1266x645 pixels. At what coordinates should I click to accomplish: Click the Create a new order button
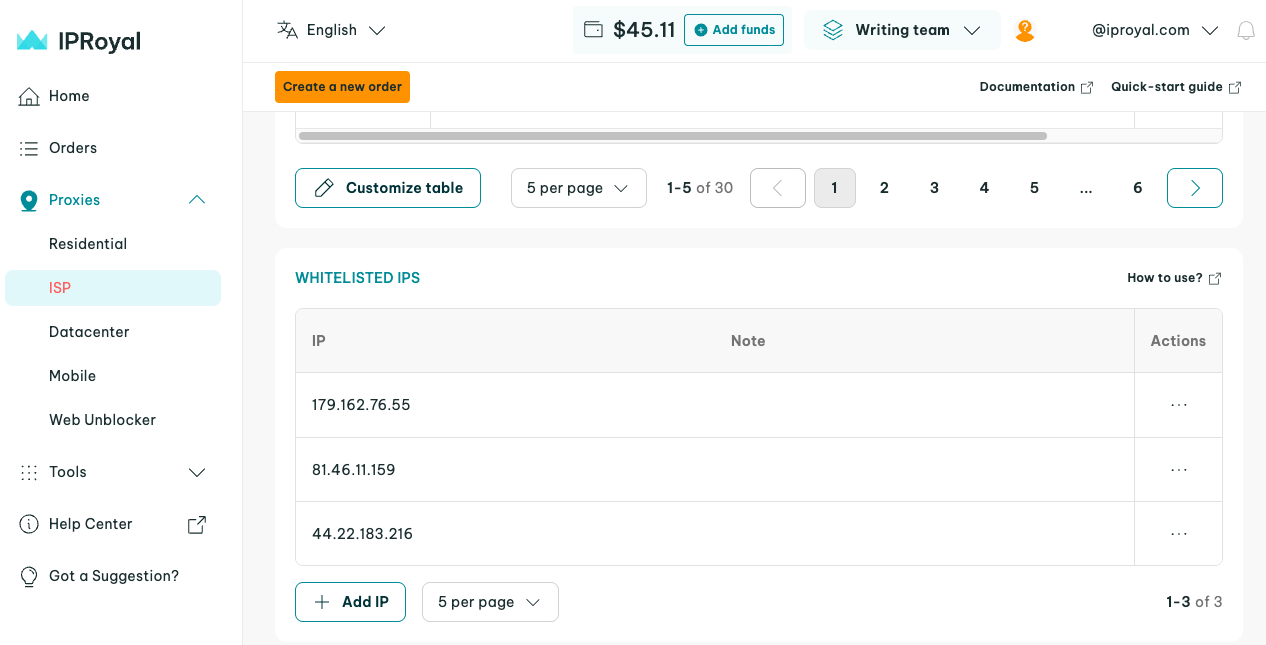pyautogui.click(x=342, y=87)
